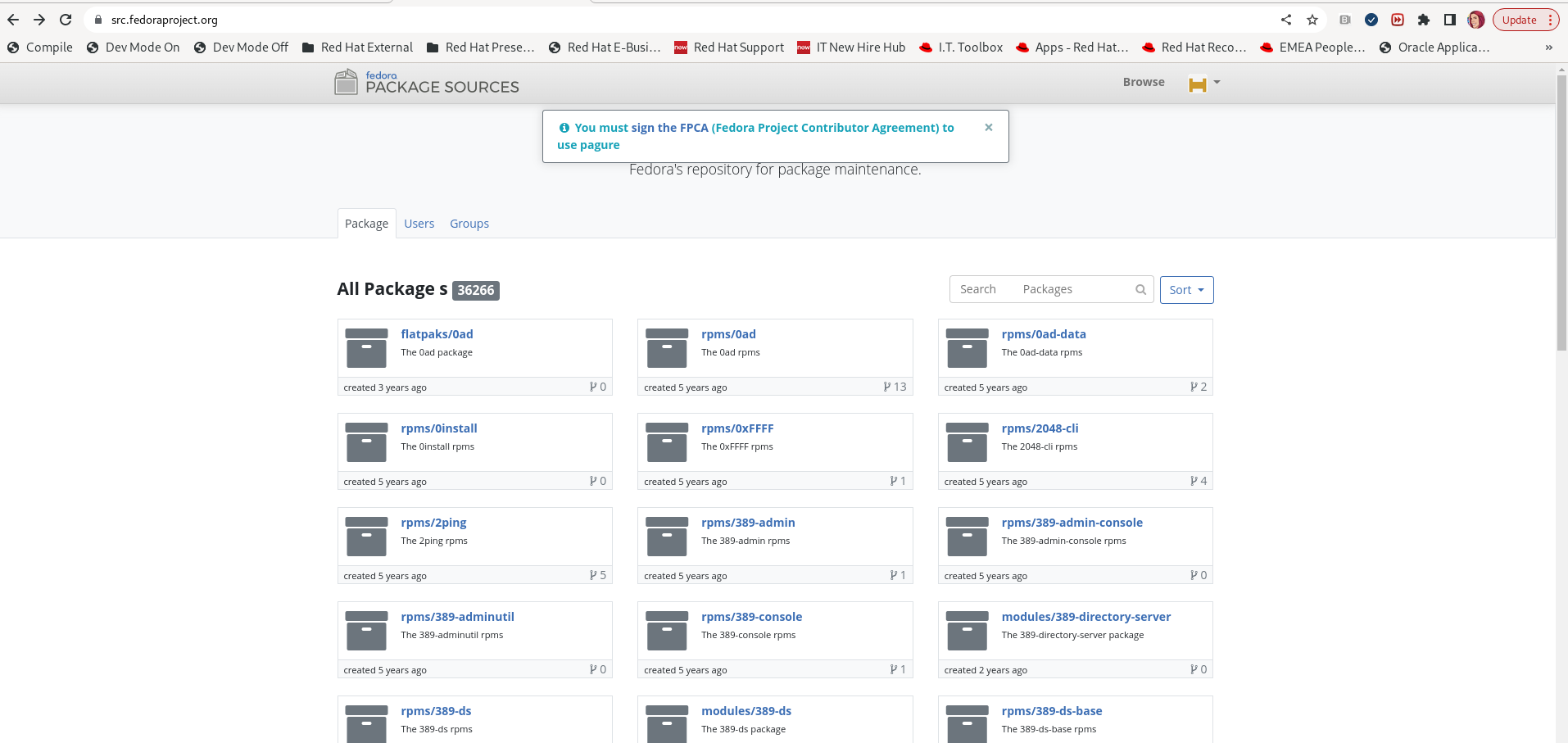Click the modules/389-directory-server box icon

coord(968,631)
